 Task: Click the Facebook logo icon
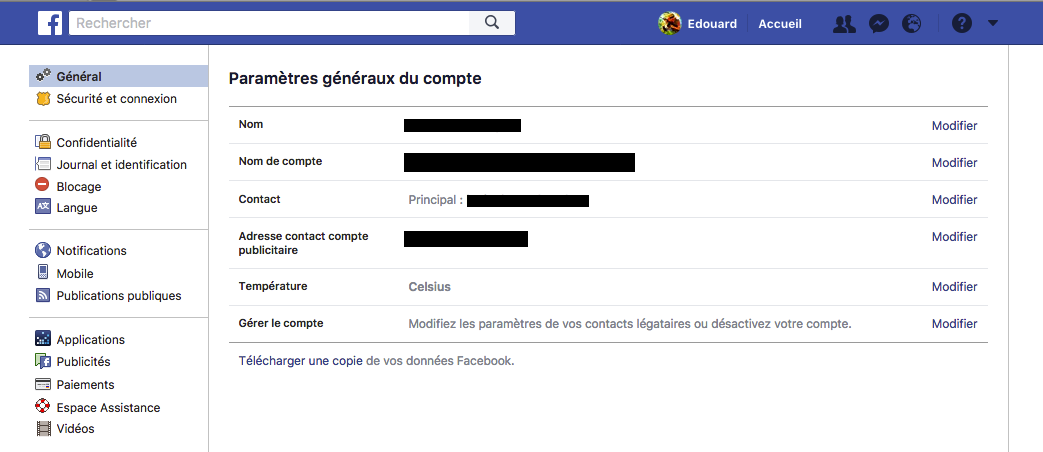[50, 23]
